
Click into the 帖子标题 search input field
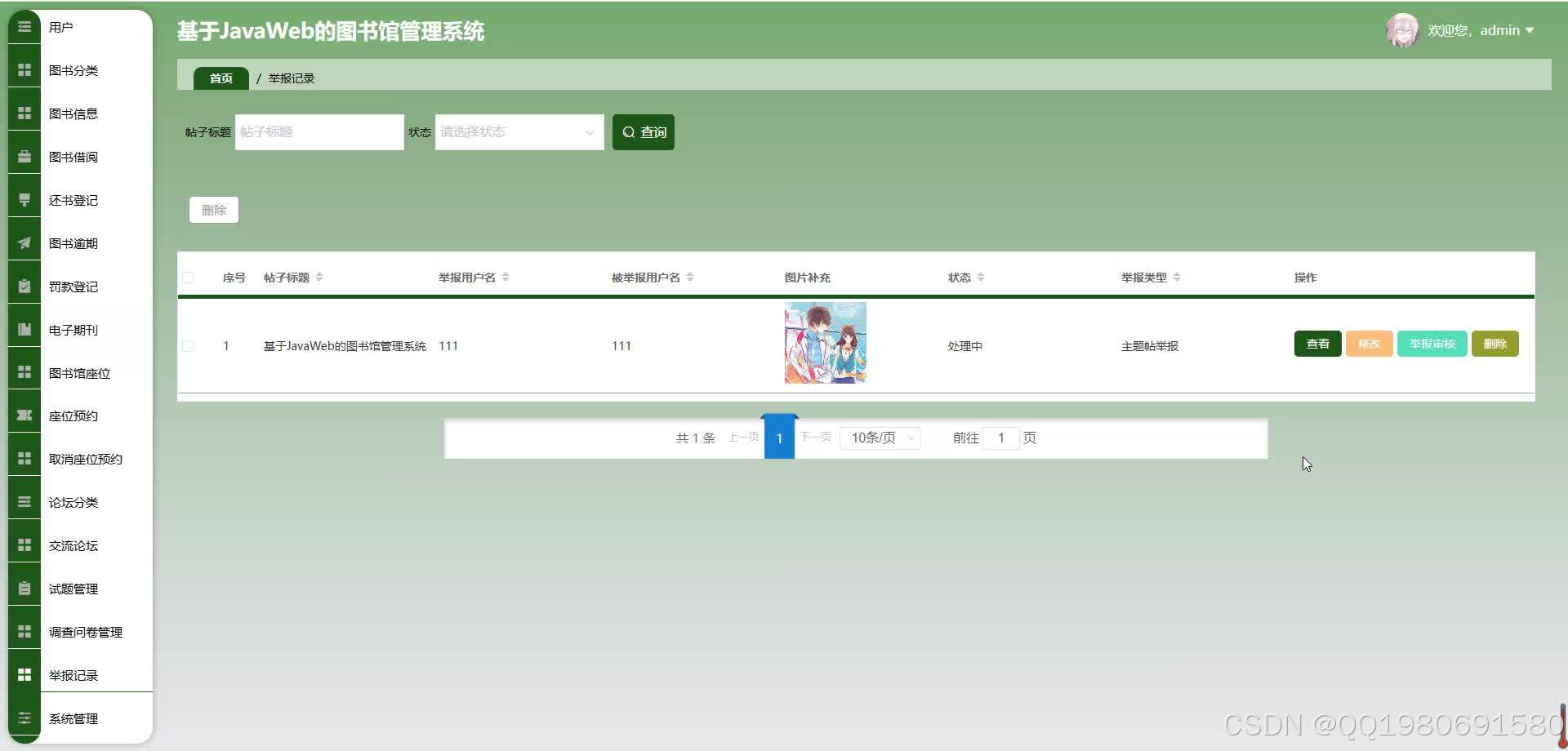318,131
